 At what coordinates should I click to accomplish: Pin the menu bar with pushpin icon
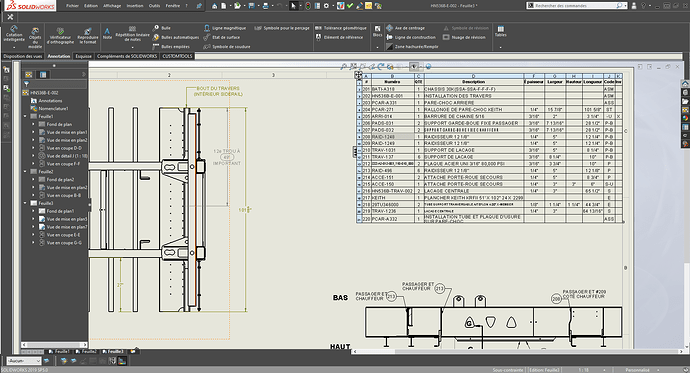tap(199, 6)
